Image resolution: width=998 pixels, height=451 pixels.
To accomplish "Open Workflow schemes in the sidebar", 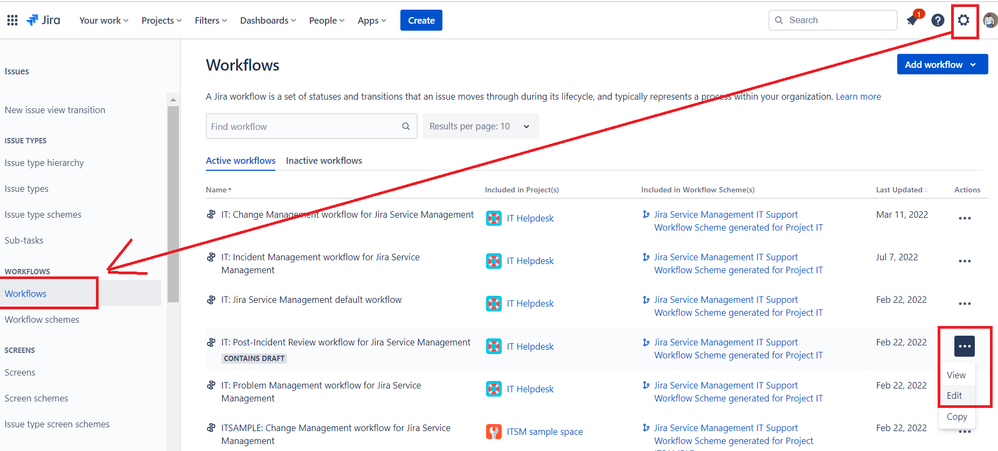I will [42, 320].
